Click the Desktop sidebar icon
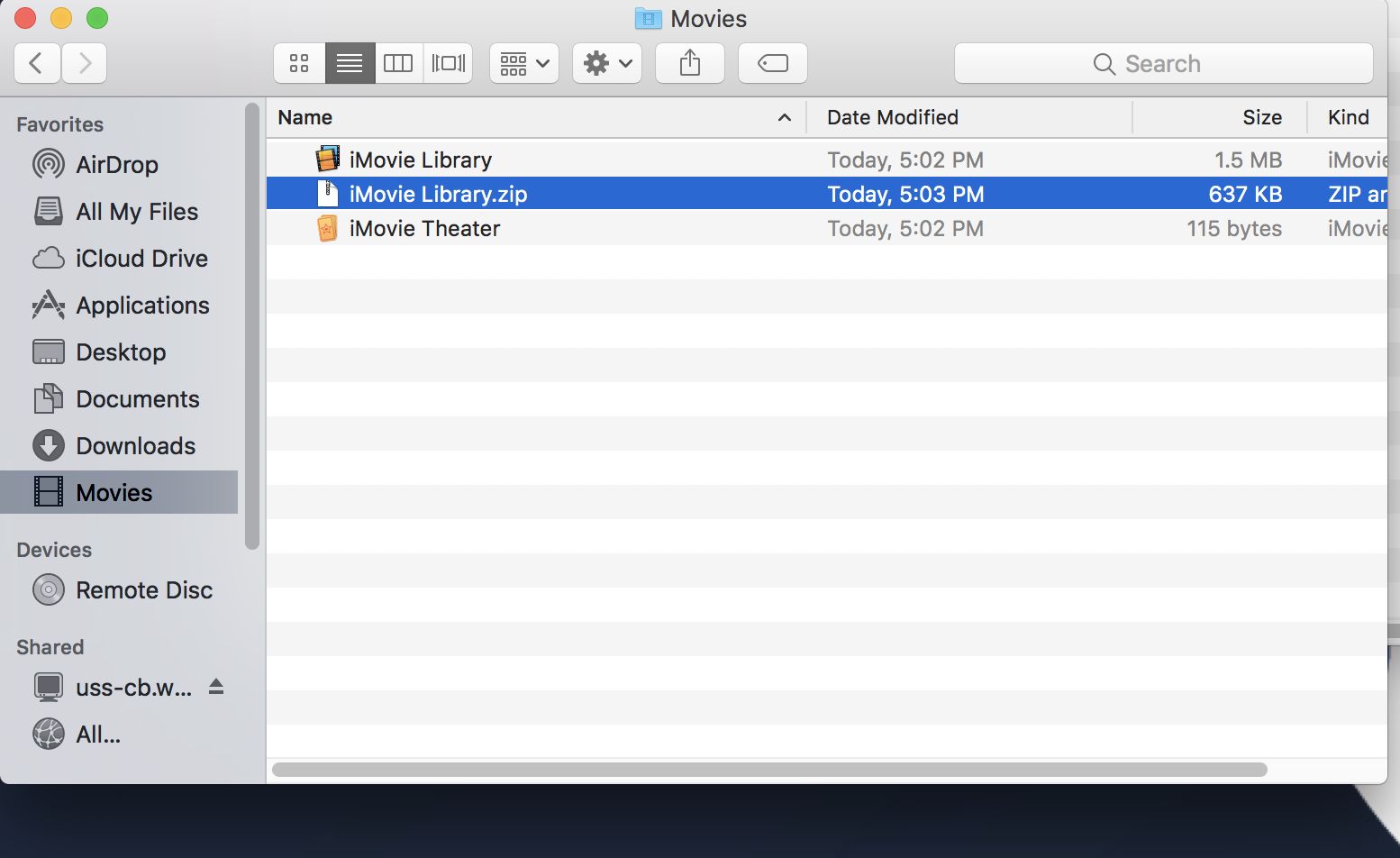This screenshot has width=1400, height=858. point(49,351)
